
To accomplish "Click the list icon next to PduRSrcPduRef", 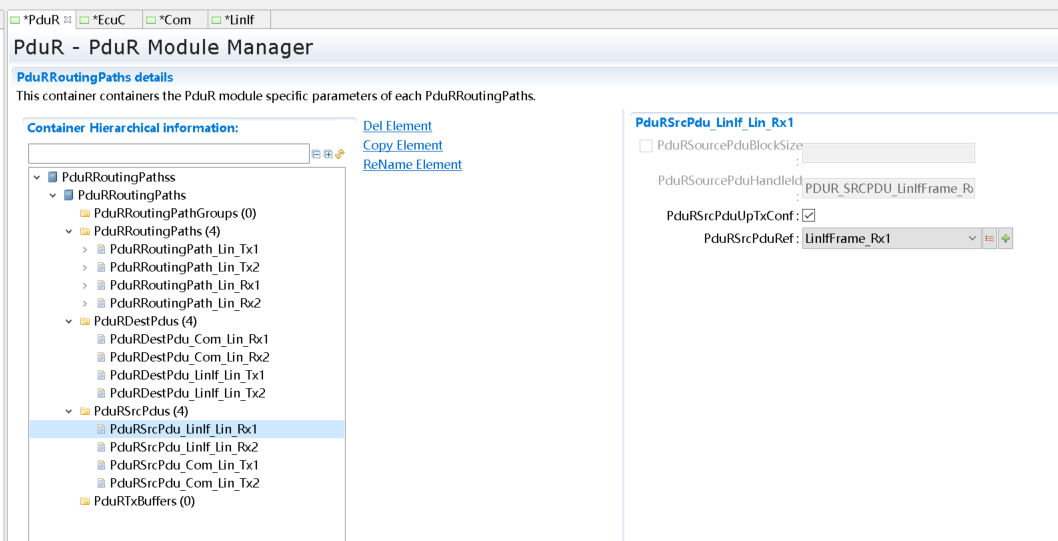I will point(990,239).
